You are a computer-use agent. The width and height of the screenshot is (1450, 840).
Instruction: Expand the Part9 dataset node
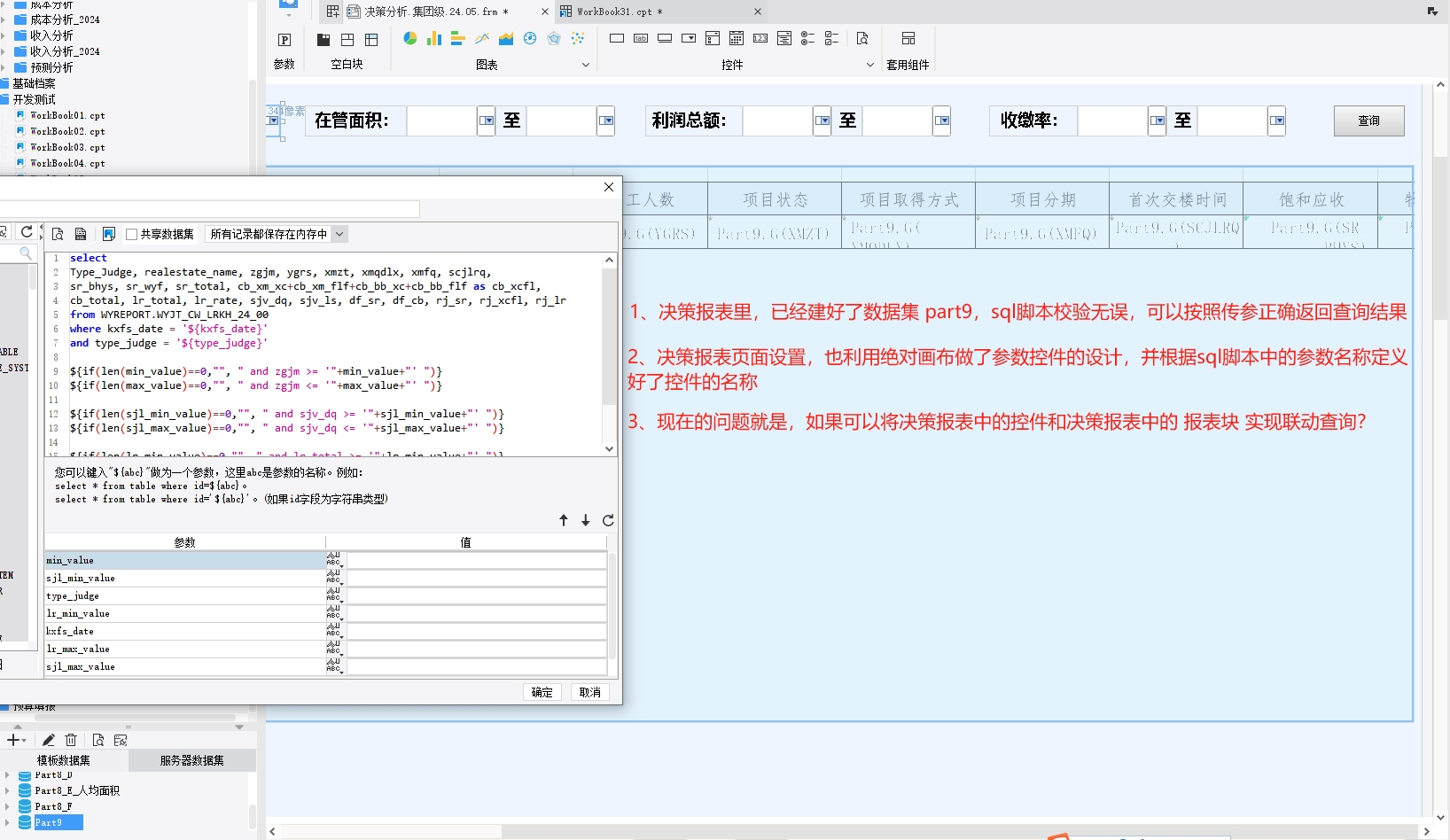click(x=8, y=822)
